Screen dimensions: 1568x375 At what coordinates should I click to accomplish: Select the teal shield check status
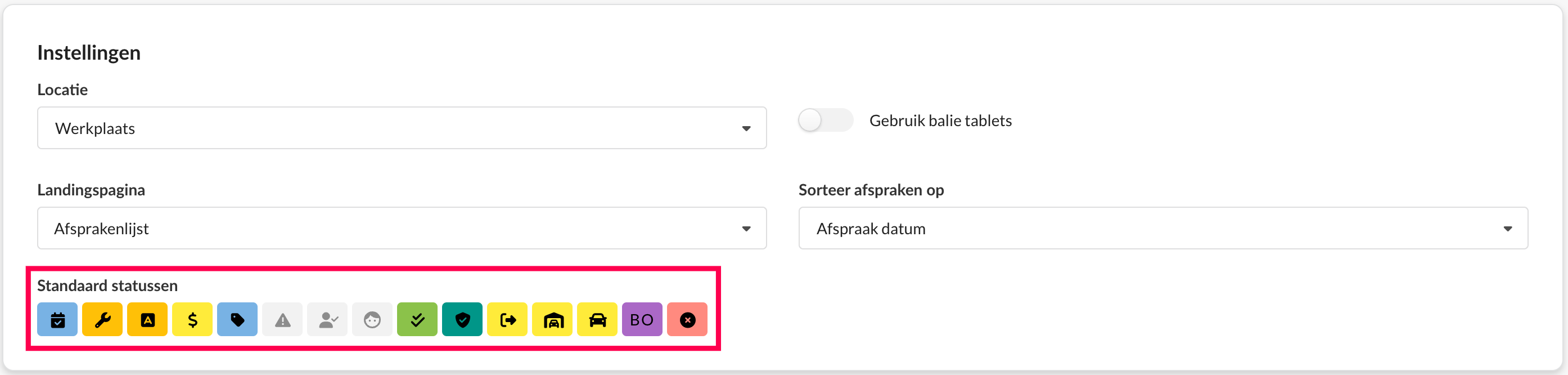pos(462,319)
